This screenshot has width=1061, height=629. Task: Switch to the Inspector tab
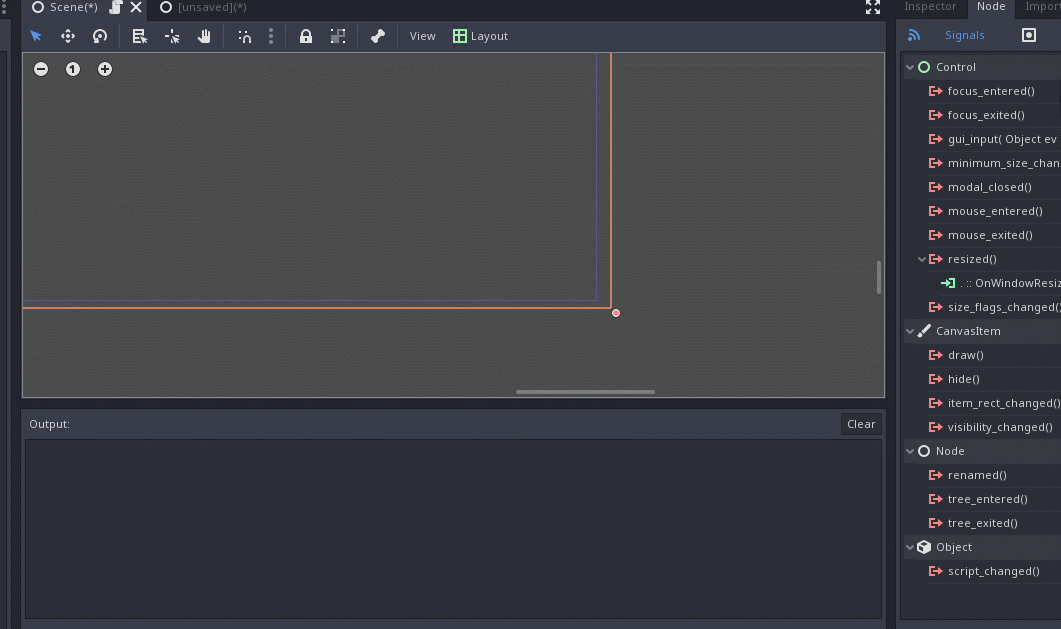[x=931, y=7]
